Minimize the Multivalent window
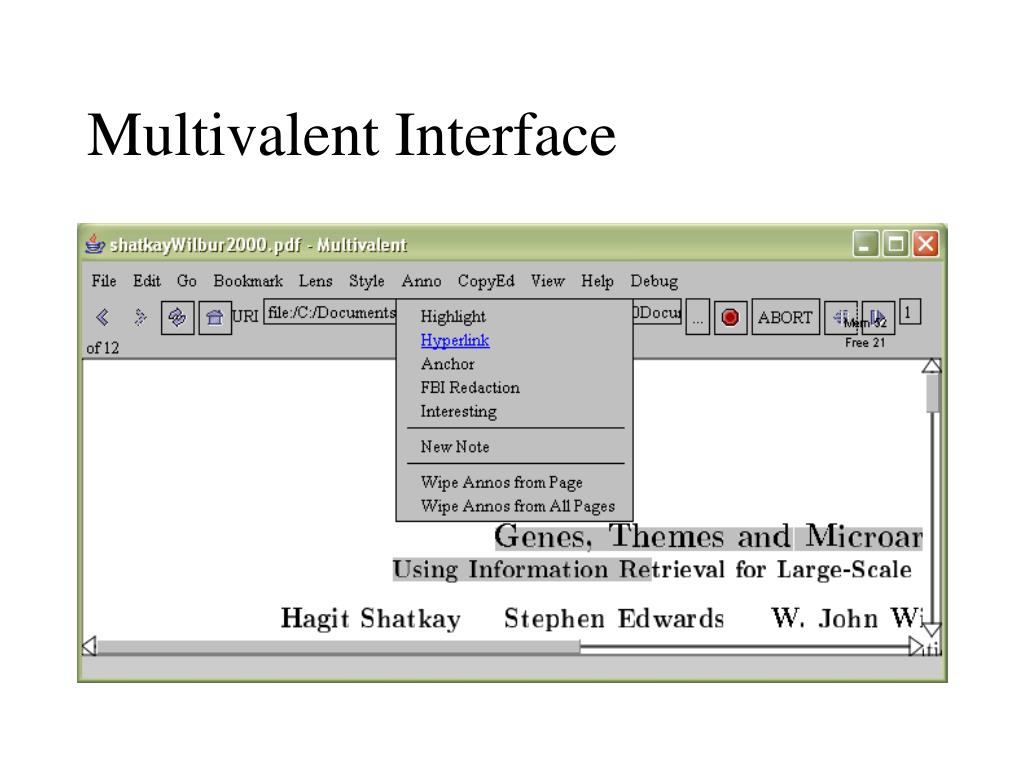 pos(865,244)
